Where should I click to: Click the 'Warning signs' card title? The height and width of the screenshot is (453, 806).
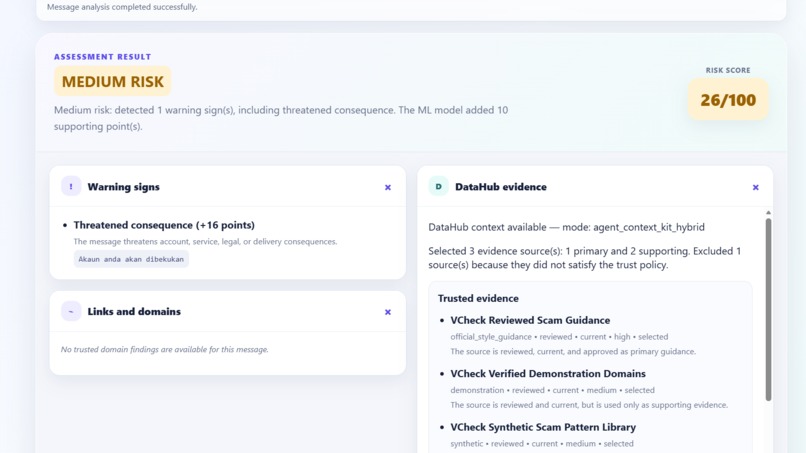[x=123, y=187]
